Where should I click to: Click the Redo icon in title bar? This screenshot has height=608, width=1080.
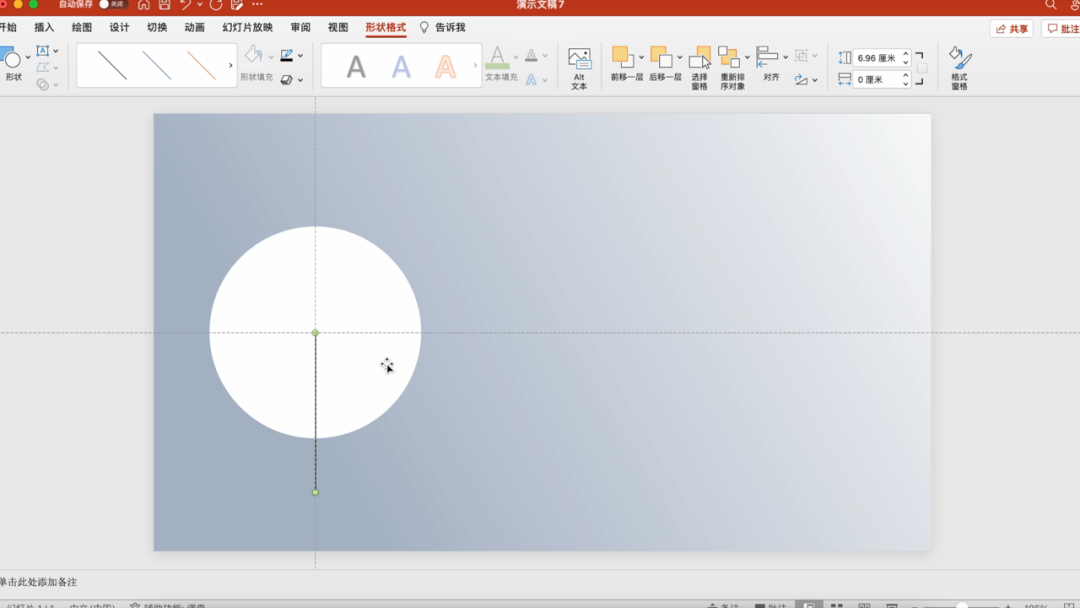[216, 5]
